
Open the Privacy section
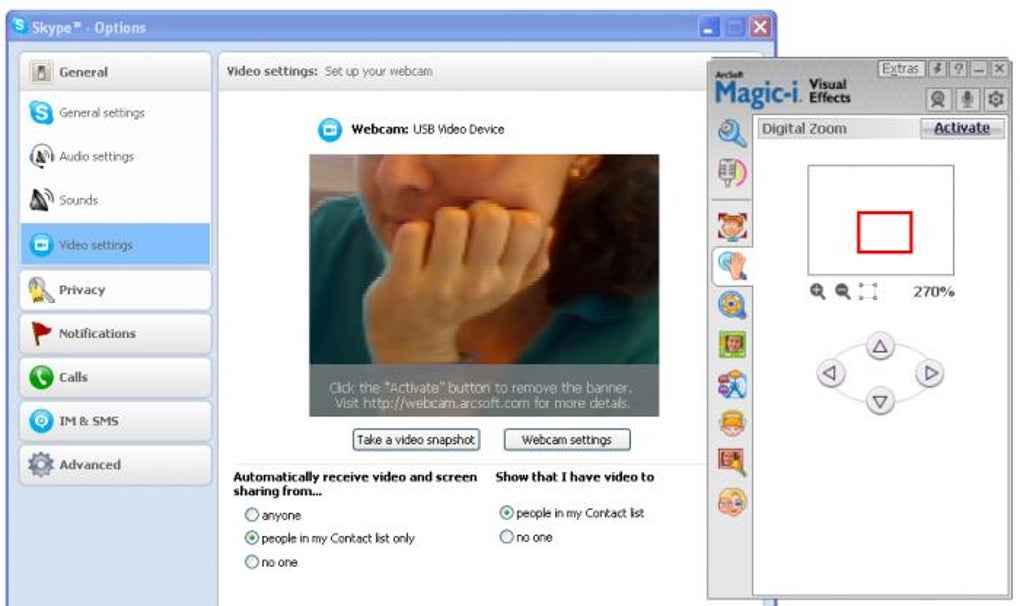(115, 290)
